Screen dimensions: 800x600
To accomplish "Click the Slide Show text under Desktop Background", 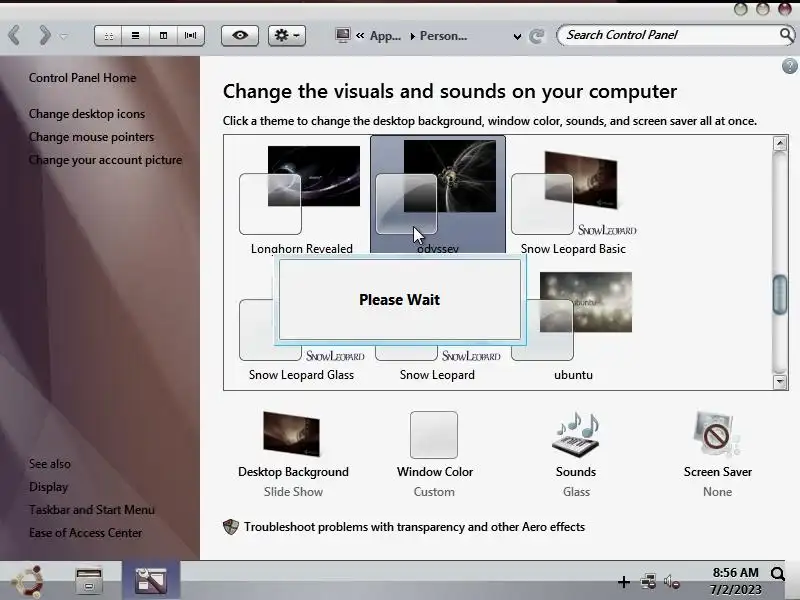I will click(x=293, y=492).
